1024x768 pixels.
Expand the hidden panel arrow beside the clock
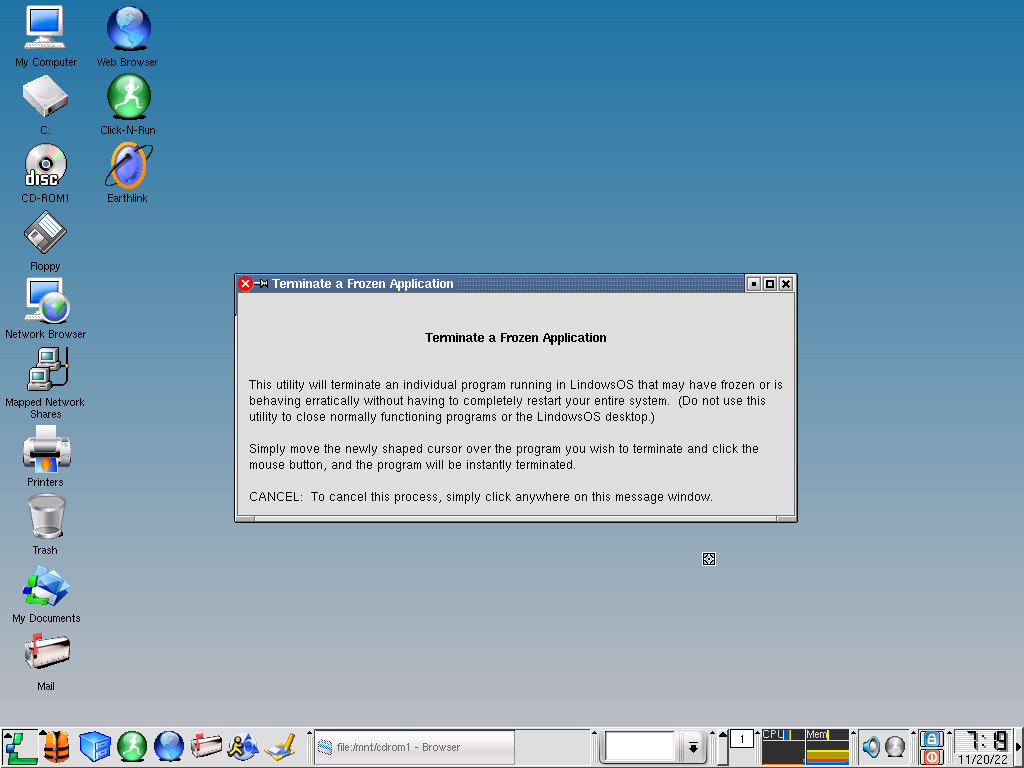pos(1018,747)
